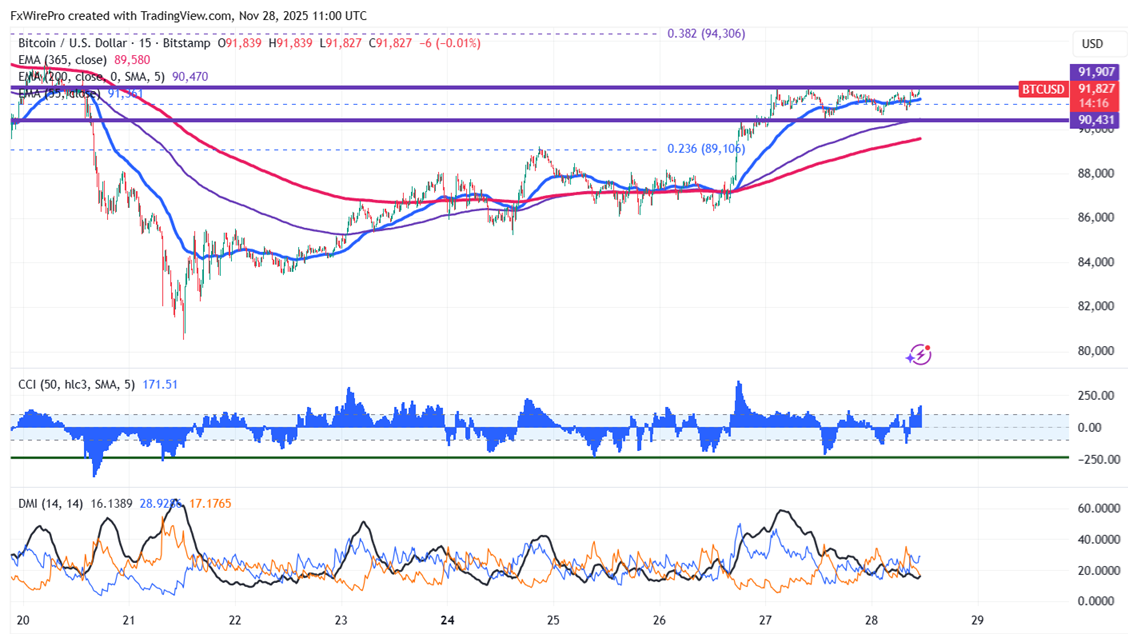Select EMA (365, close) indicator legend

coord(63,60)
